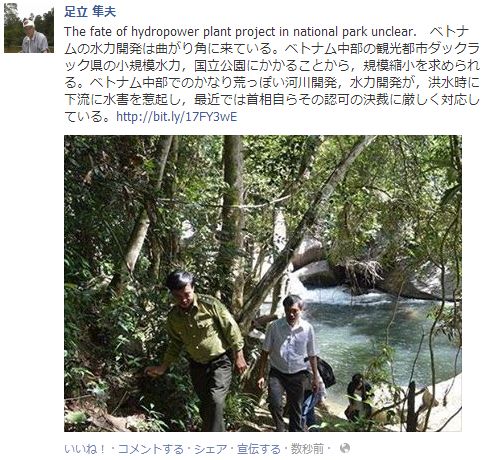The width and height of the screenshot is (484, 460).
Task: Click the large central tree trunk
Action: 232,213
